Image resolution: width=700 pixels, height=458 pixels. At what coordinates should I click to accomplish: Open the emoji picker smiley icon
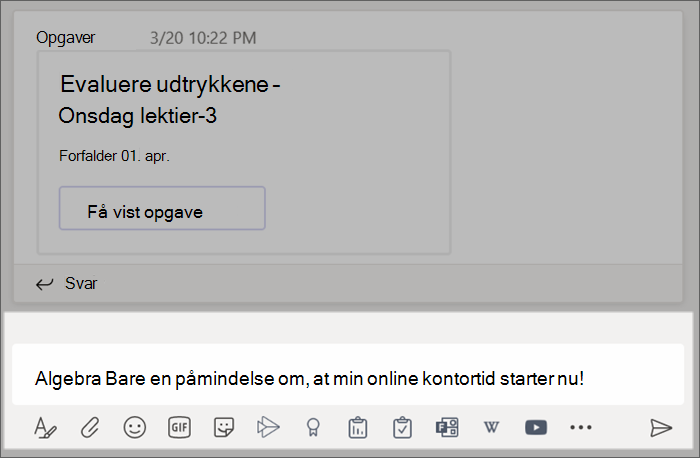coord(134,428)
